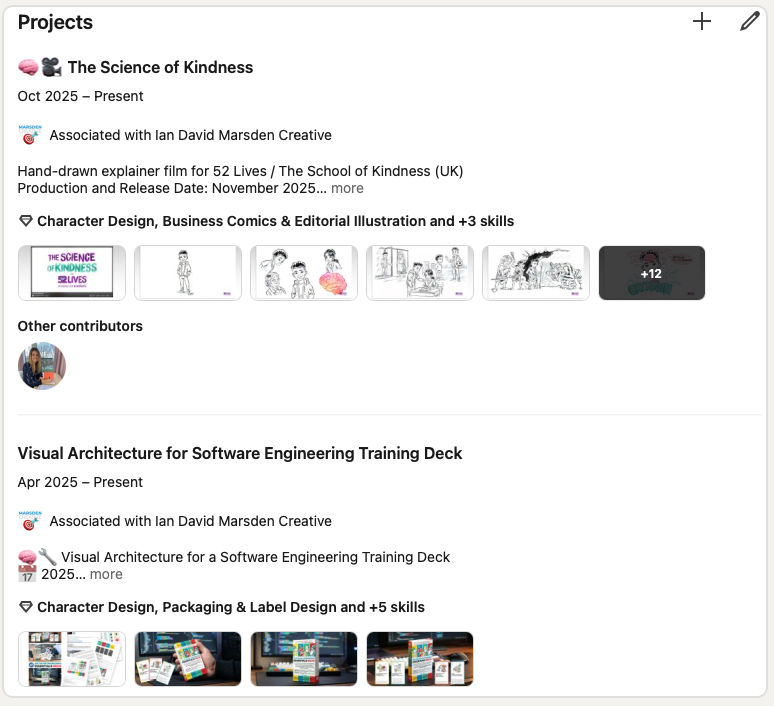Open kids with pink brain sketch thumbnail

click(x=304, y=273)
